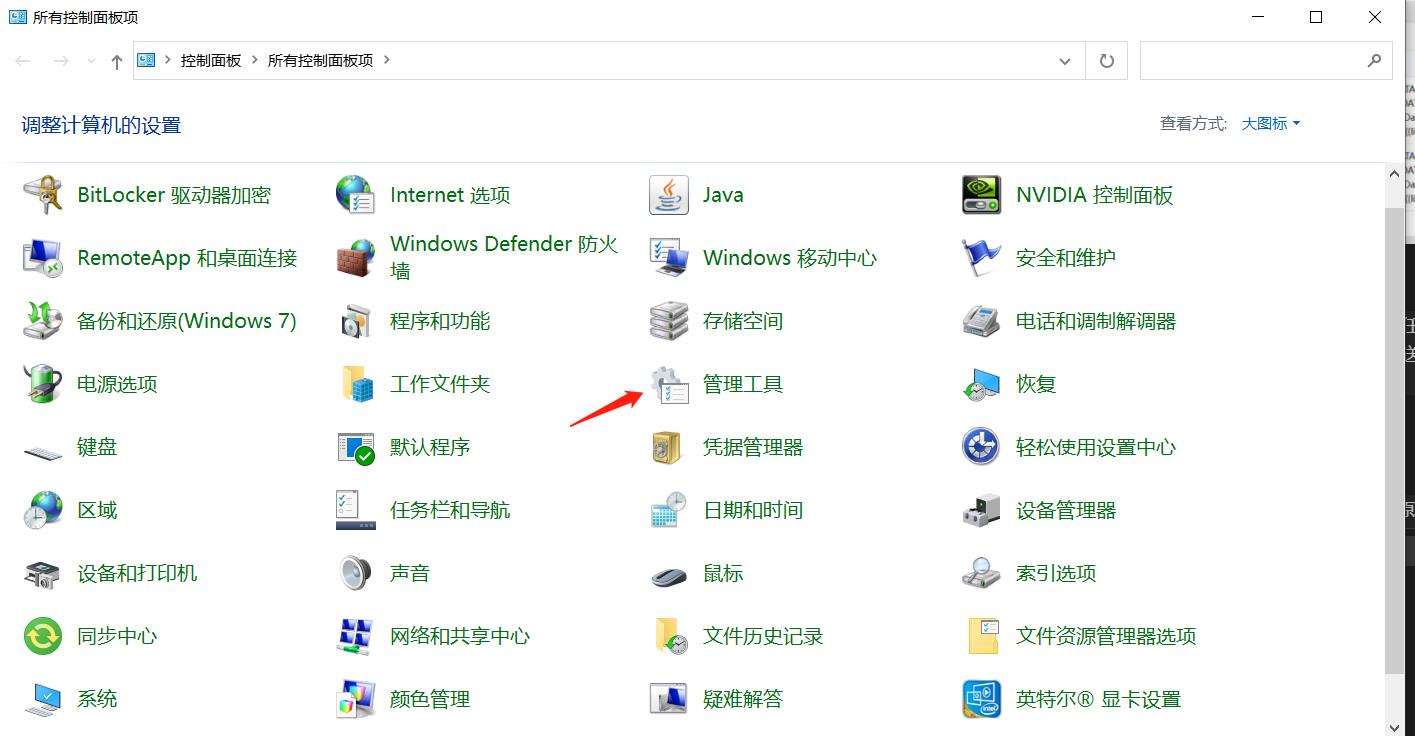Open the 设备管理器 text link
Screen dimensions: 1415x736
tap(1066, 510)
